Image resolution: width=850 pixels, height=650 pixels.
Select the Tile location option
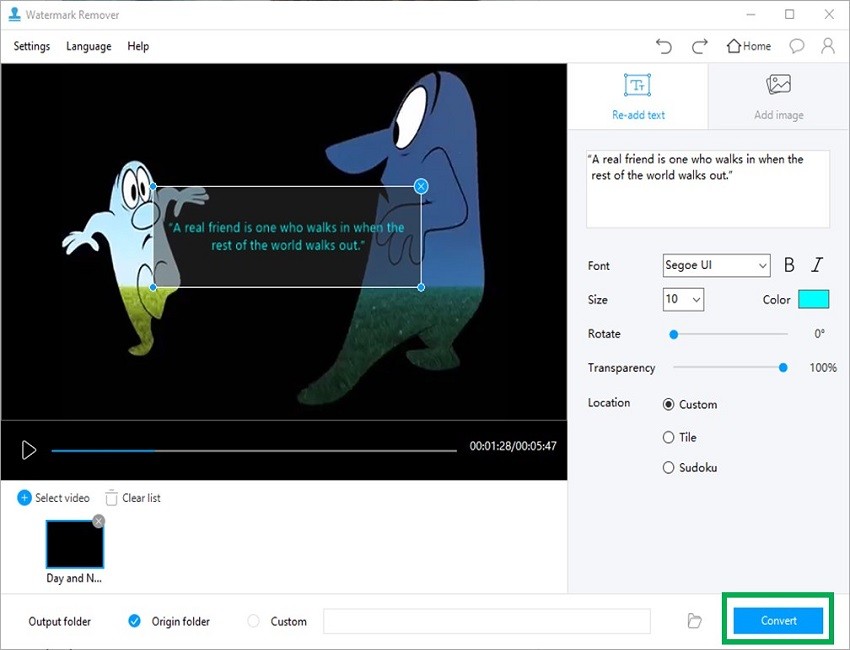[668, 437]
